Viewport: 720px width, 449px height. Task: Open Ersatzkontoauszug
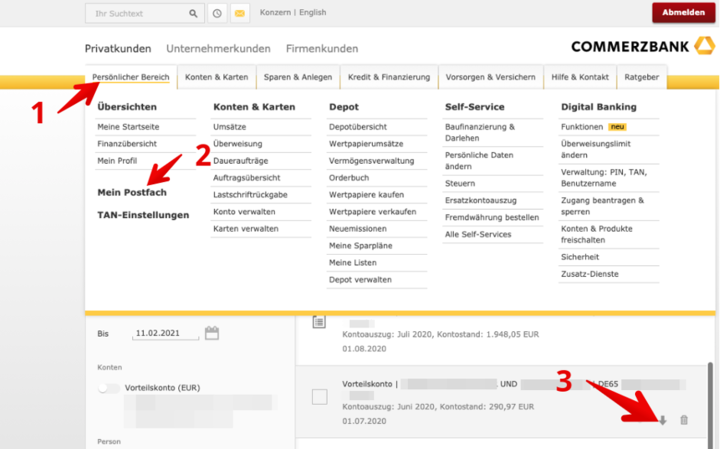pyautogui.click(x=481, y=200)
